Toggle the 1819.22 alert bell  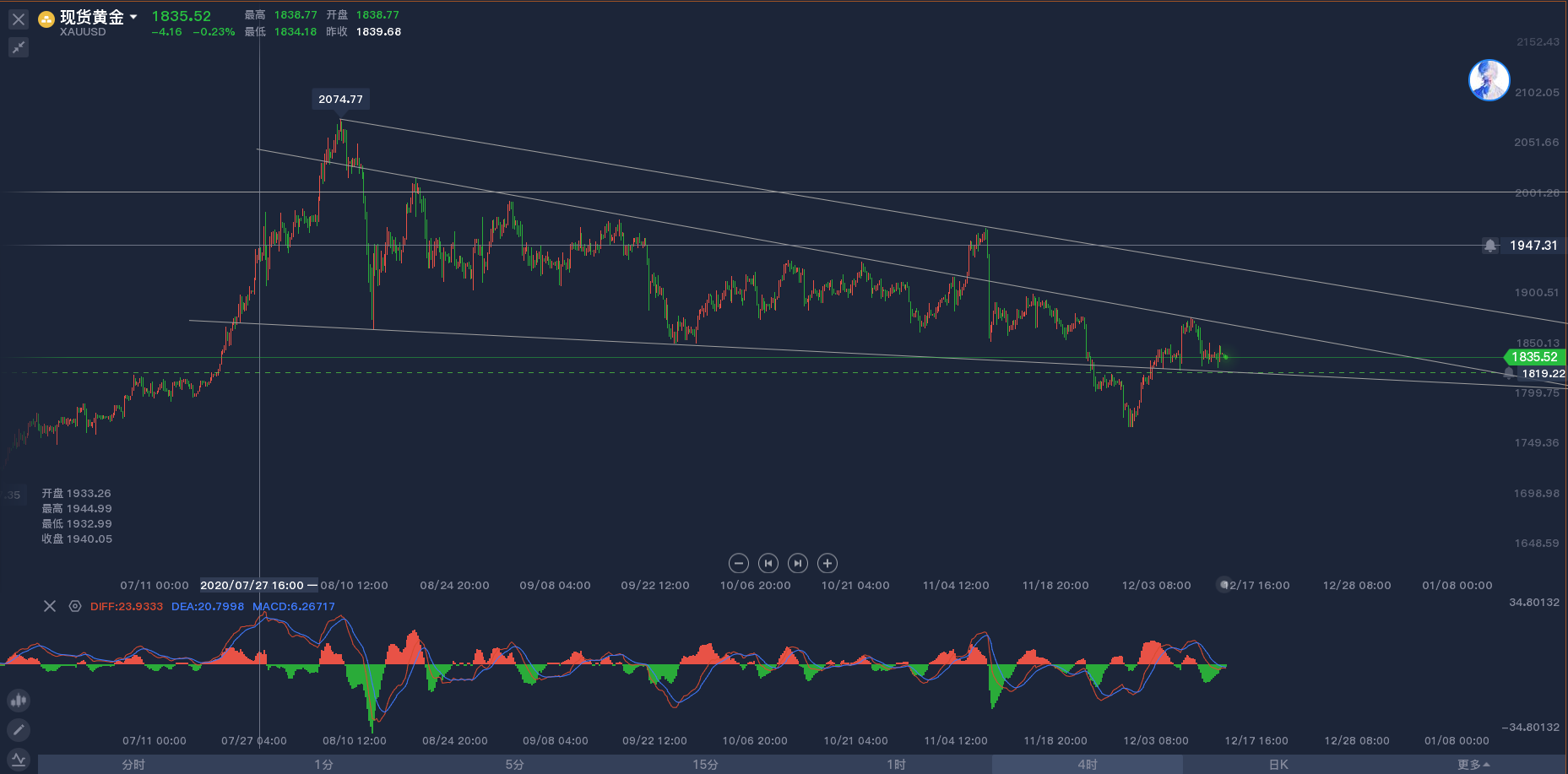coord(1509,373)
